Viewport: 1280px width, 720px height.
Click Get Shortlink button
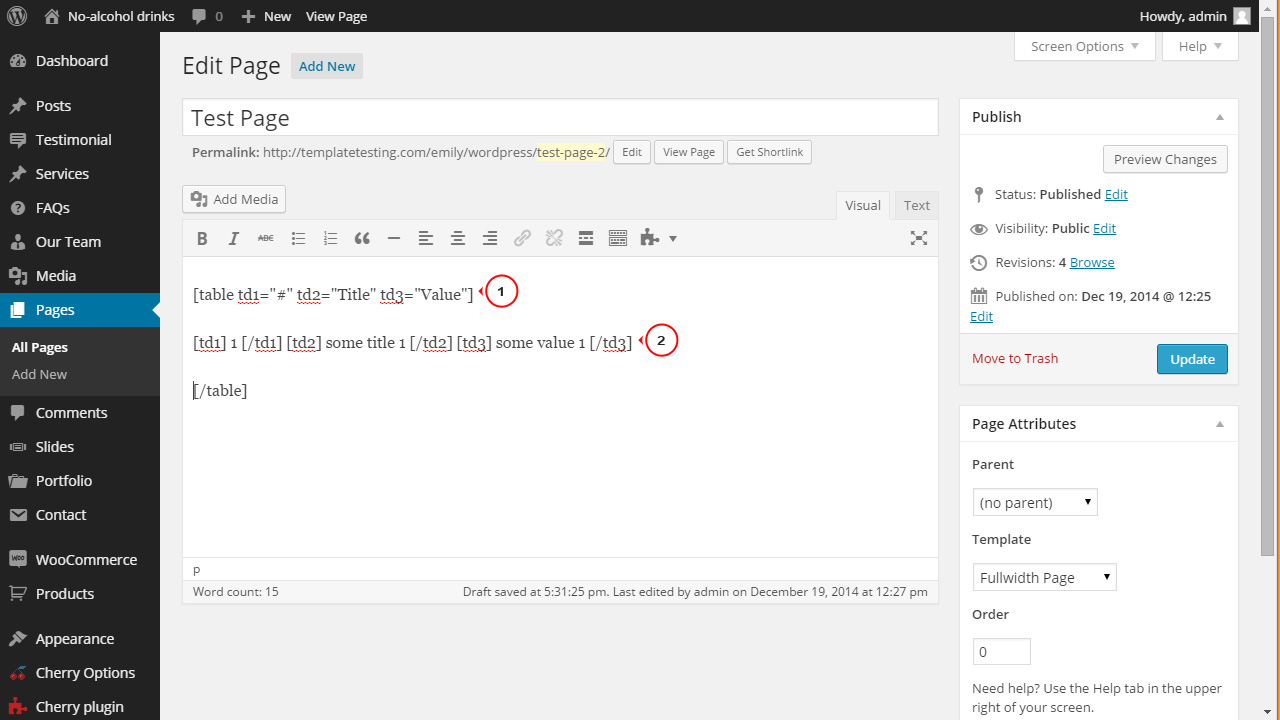(770, 152)
